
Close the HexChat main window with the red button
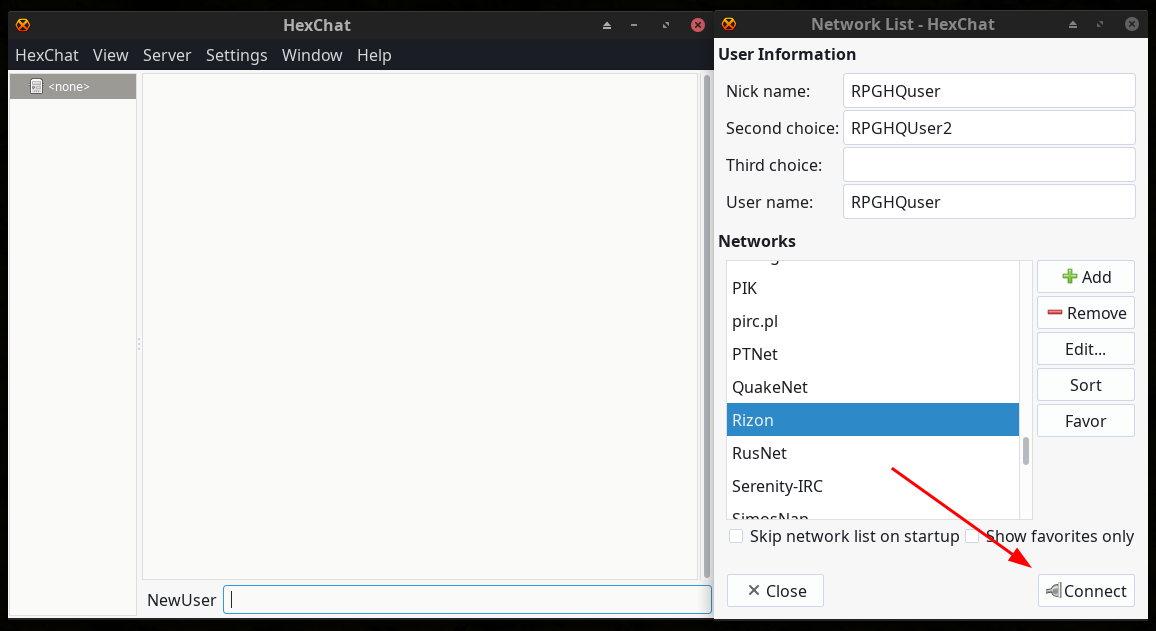coord(697,25)
